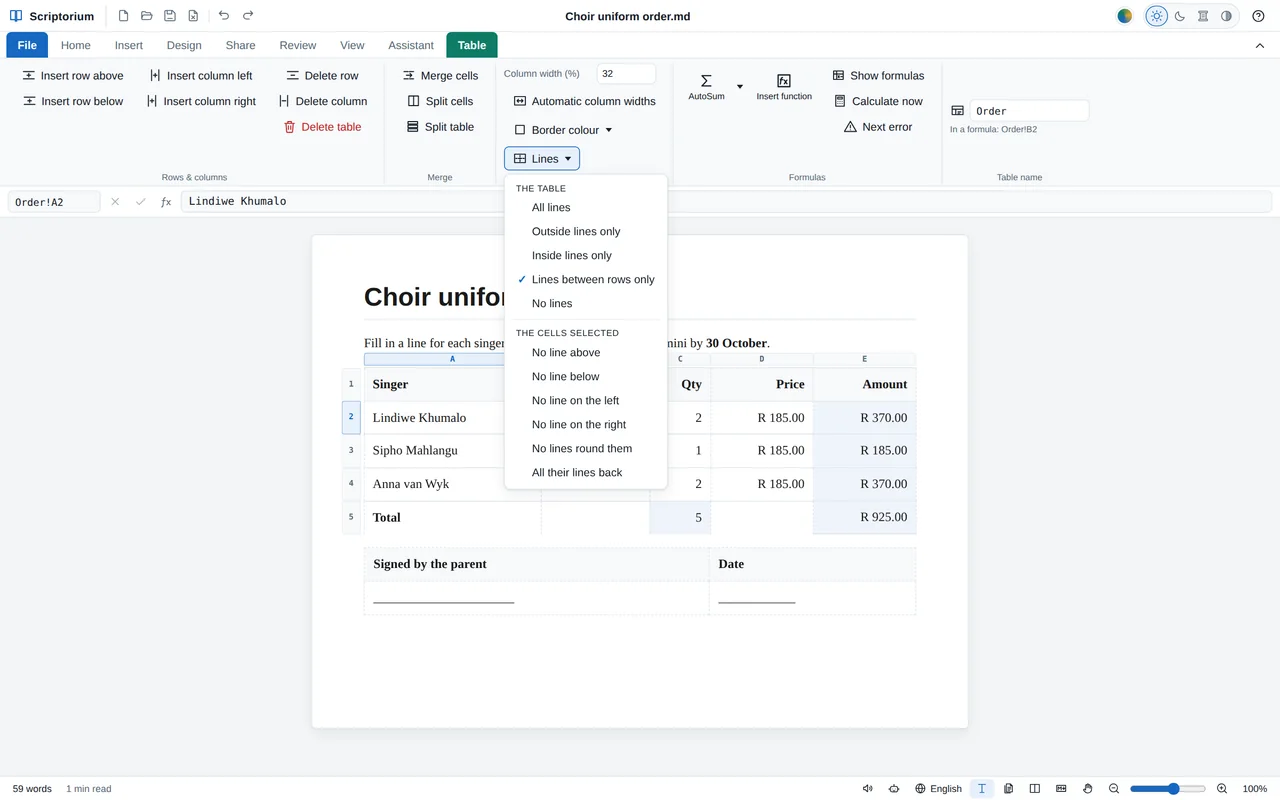Image resolution: width=1280 pixels, height=800 pixels.
Task: Open Insert function fx tool
Action: 784,86
